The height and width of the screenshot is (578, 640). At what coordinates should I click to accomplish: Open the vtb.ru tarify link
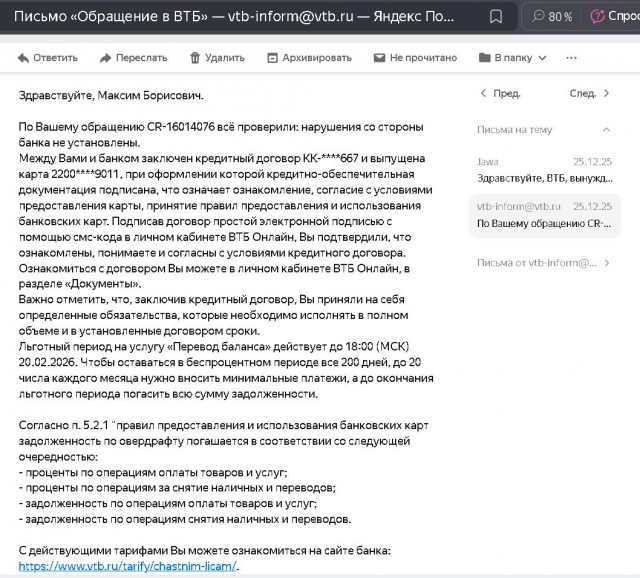click(127, 567)
